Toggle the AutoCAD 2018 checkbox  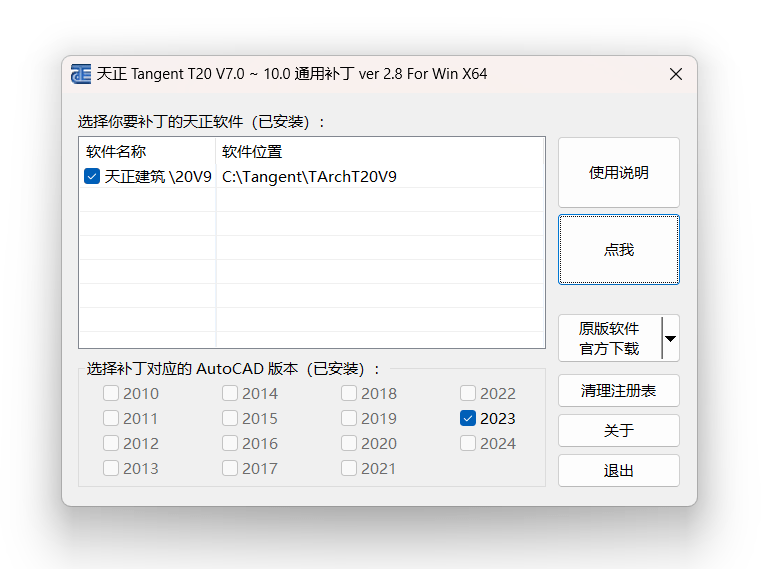(x=348, y=393)
